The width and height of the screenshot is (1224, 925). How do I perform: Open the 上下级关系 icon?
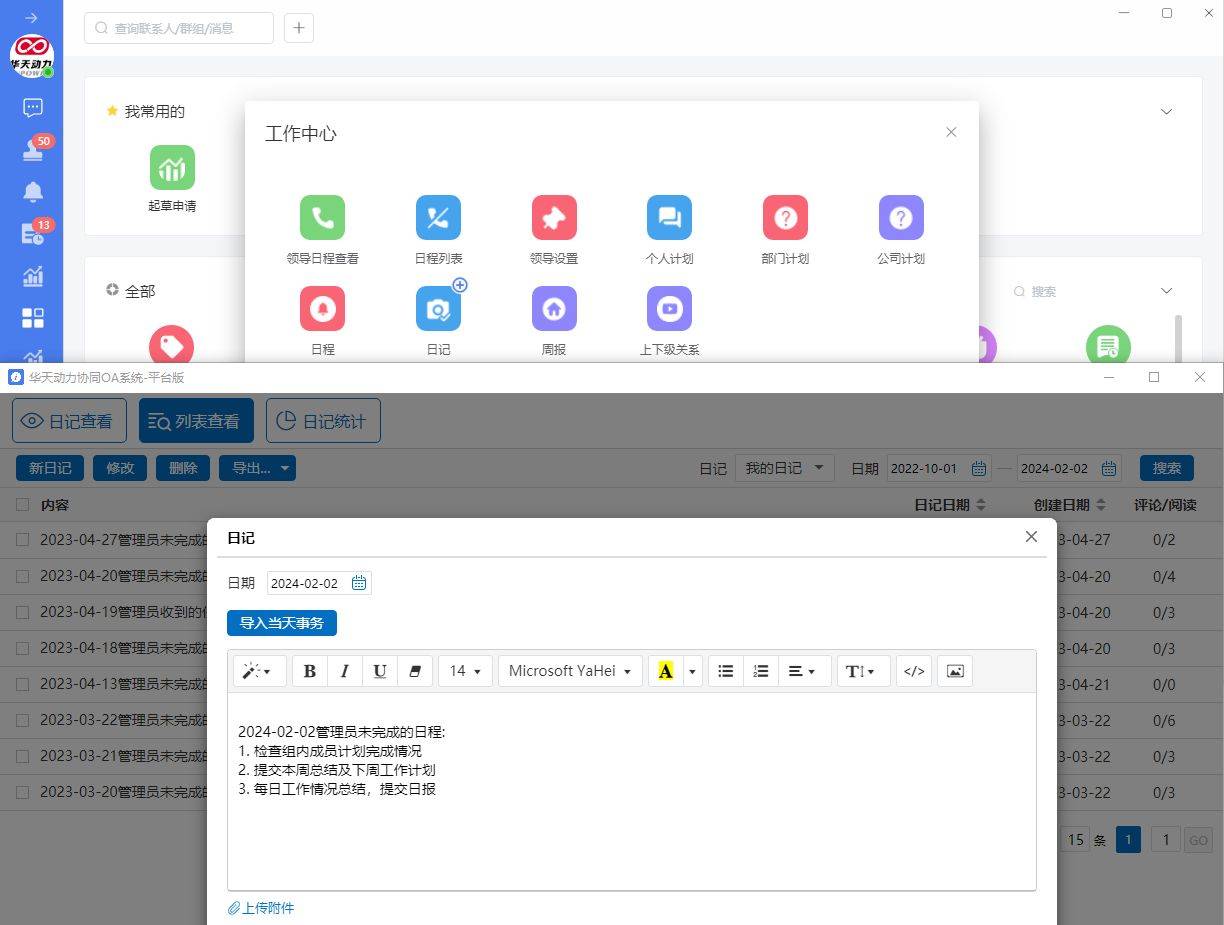click(669, 309)
